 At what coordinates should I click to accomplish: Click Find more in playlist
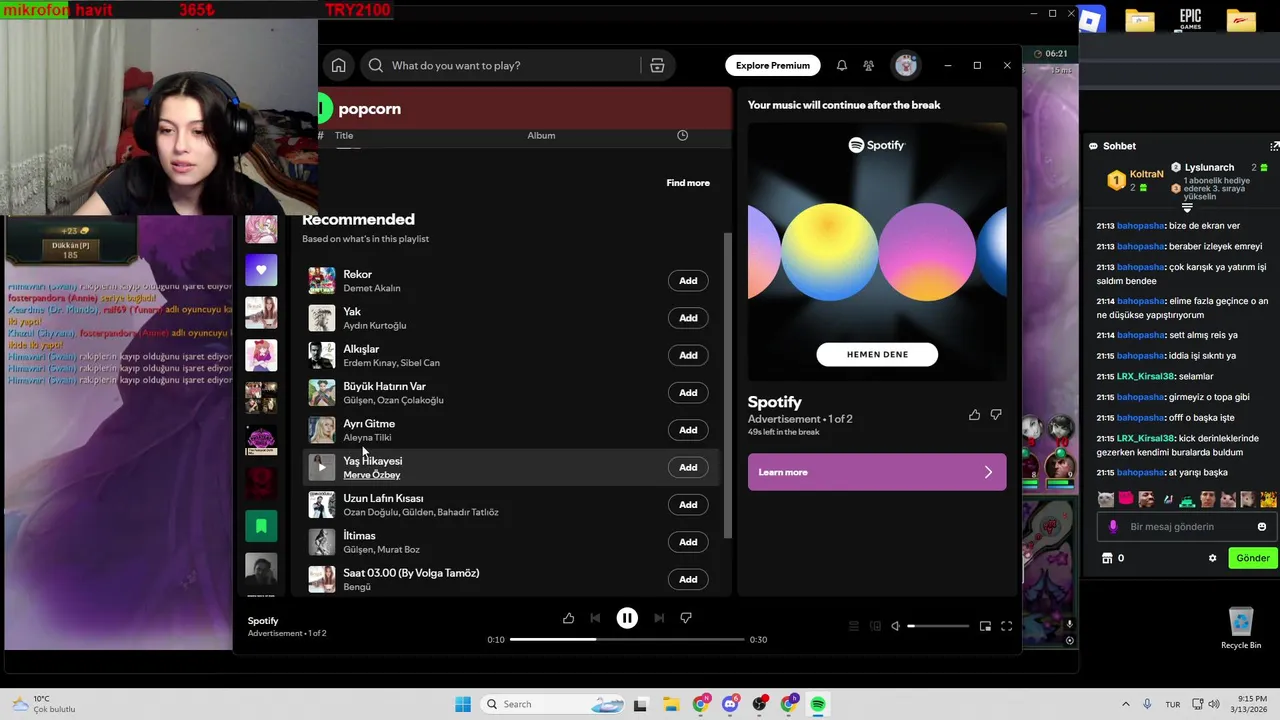[688, 183]
